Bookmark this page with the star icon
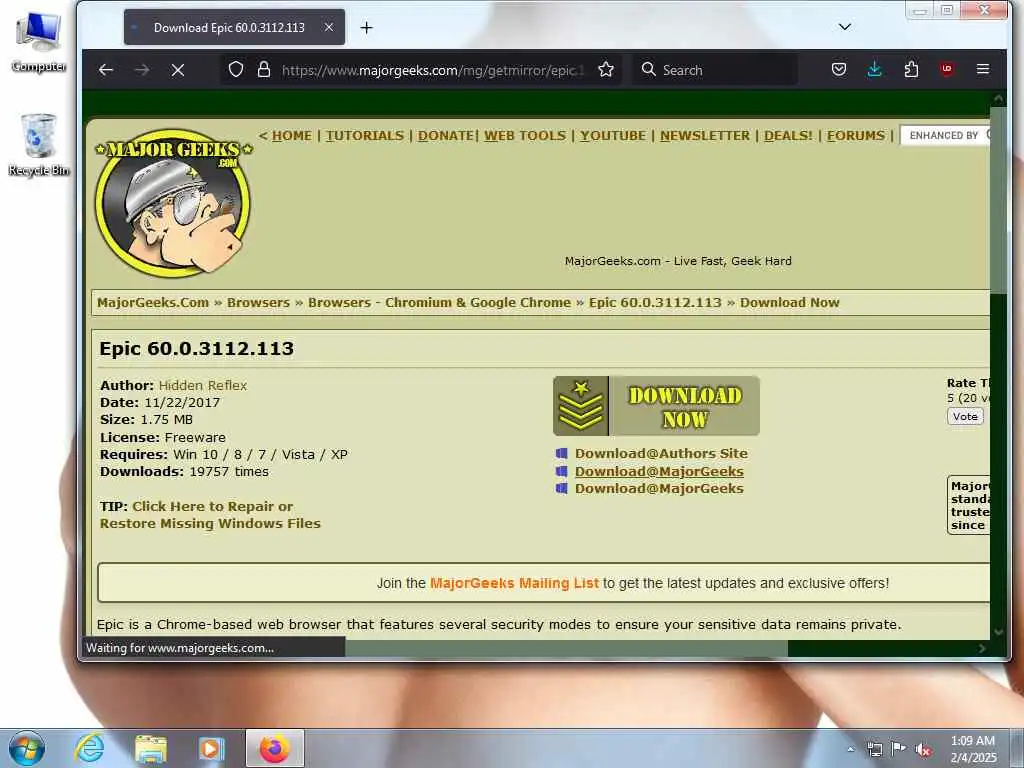Viewport: 1024px width, 768px height. click(x=606, y=70)
